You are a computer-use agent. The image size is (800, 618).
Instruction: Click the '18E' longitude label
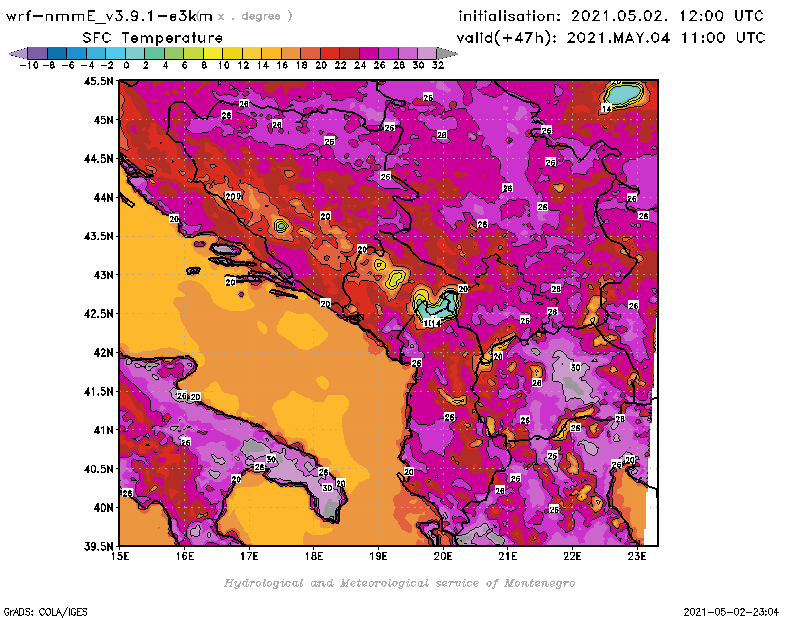[x=314, y=556]
